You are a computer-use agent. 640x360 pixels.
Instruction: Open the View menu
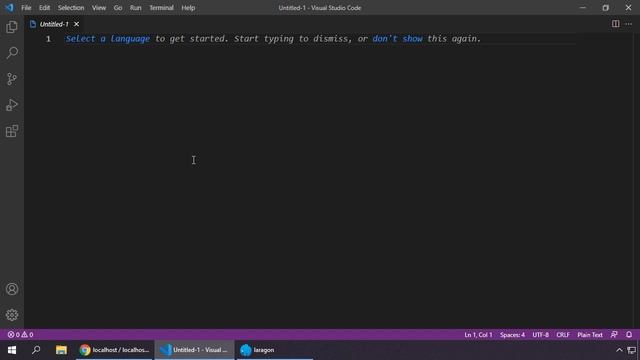click(99, 8)
